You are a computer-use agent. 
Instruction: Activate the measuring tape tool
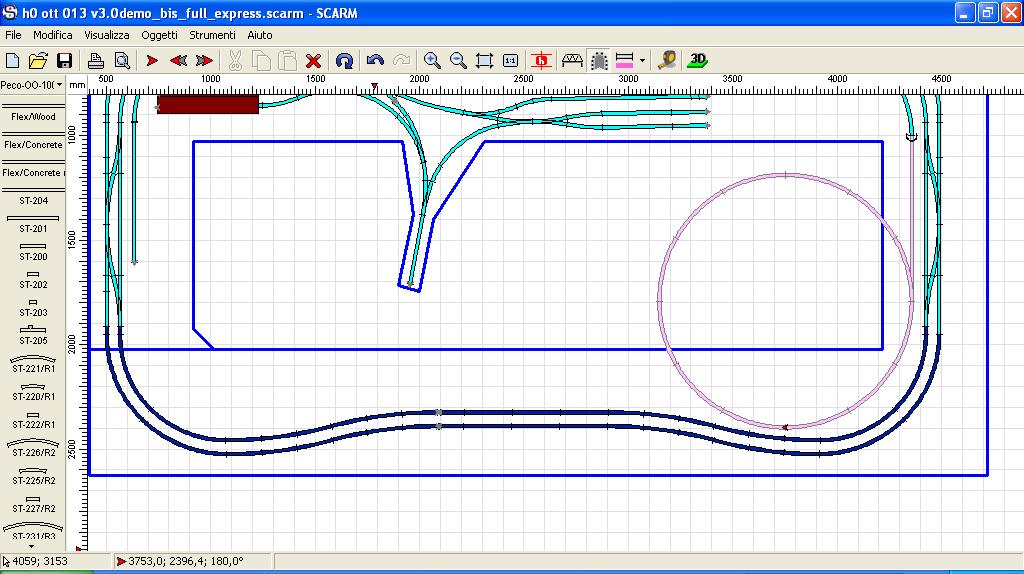tap(667, 61)
